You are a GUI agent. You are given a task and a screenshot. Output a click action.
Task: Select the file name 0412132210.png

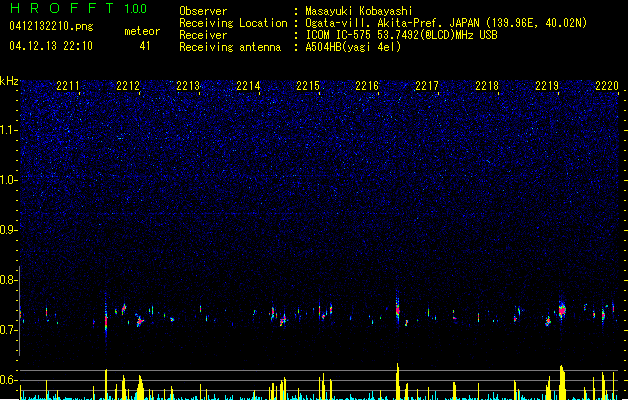[x=51, y=26]
